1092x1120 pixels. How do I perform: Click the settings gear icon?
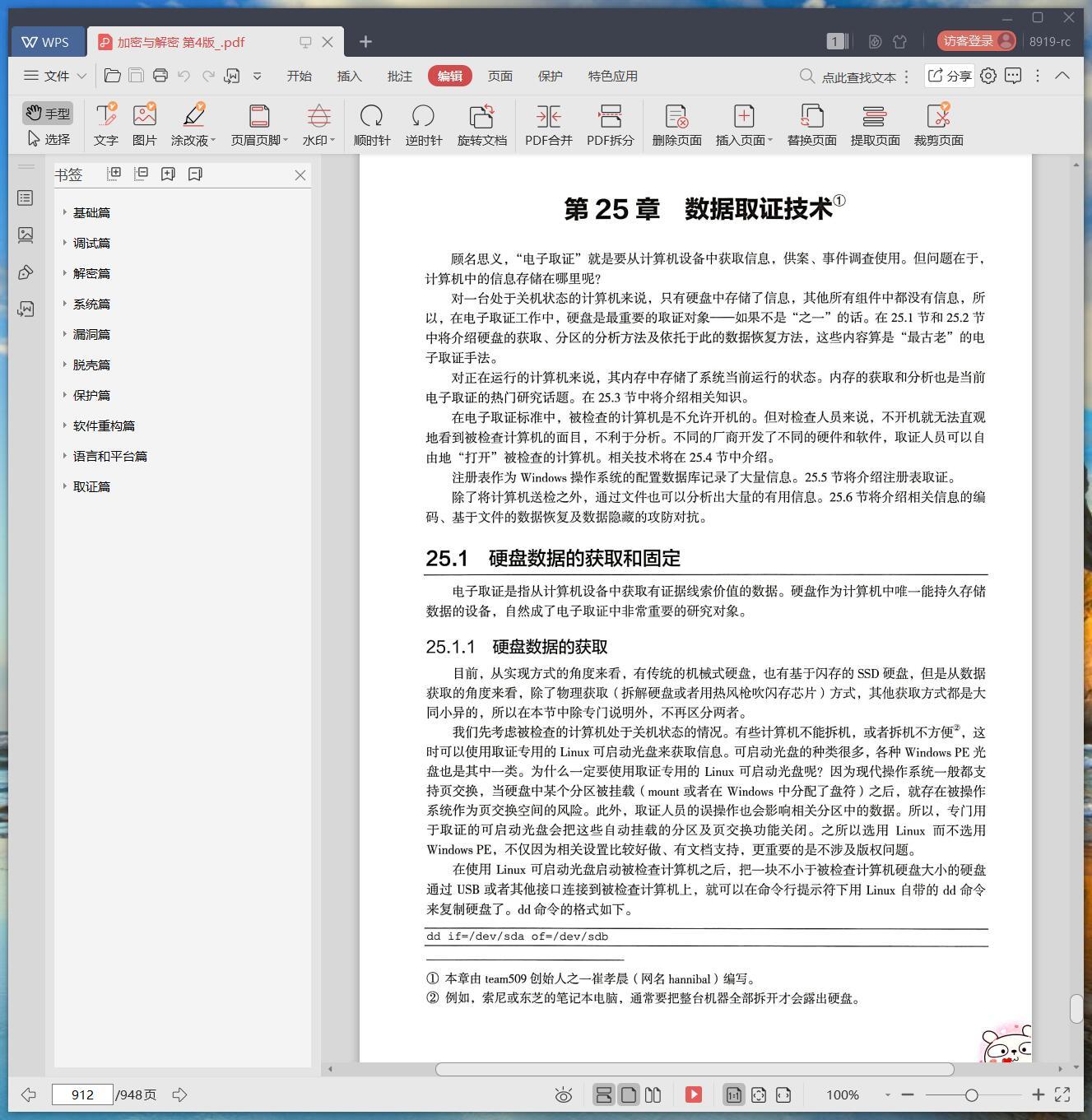(x=988, y=76)
